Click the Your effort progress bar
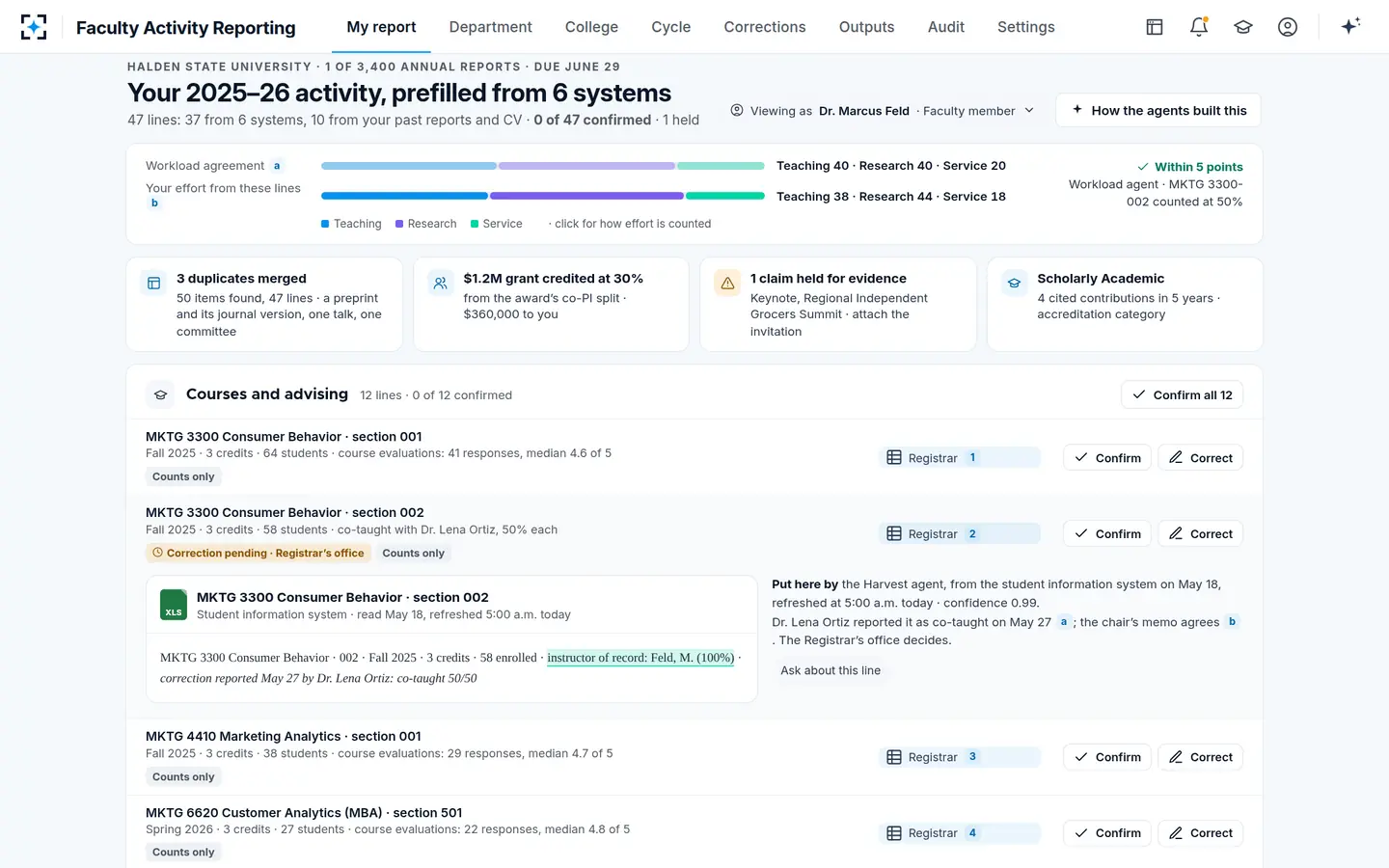1389x868 pixels. point(543,196)
